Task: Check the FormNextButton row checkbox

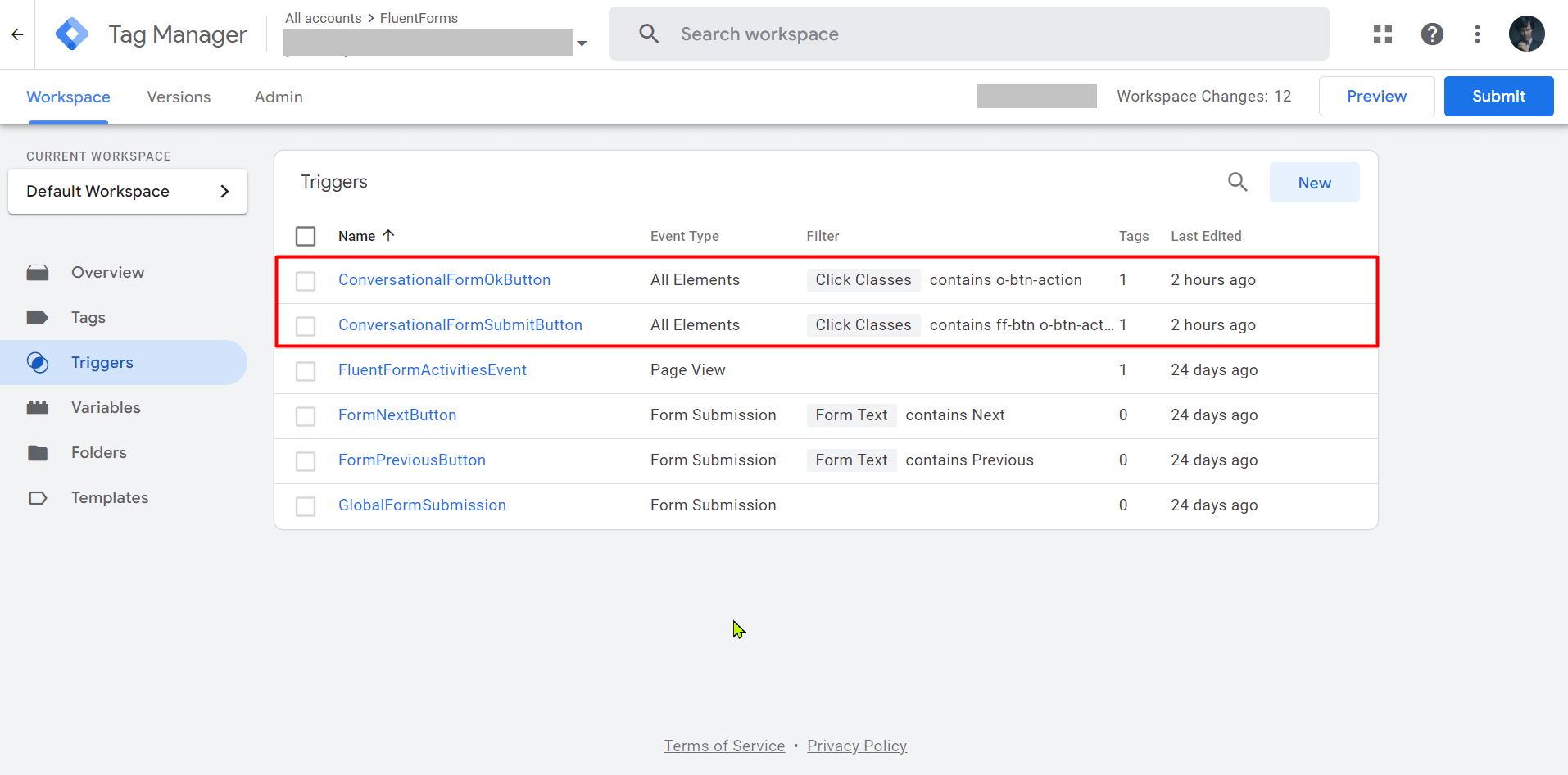Action: tap(306, 416)
